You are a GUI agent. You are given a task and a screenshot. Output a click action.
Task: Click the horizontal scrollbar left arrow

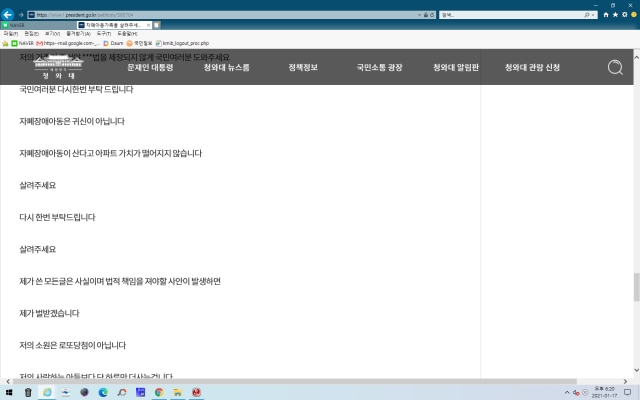click(8, 382)
